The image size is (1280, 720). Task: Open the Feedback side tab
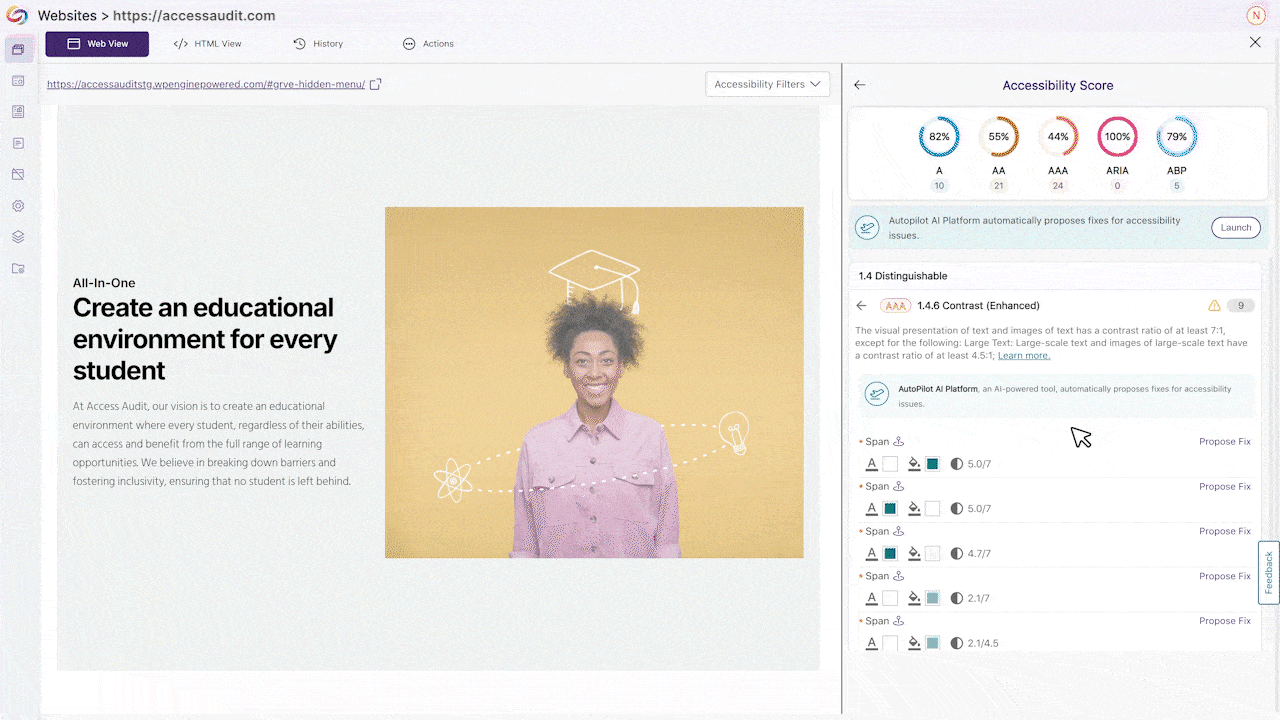[x=1268, y=572]
